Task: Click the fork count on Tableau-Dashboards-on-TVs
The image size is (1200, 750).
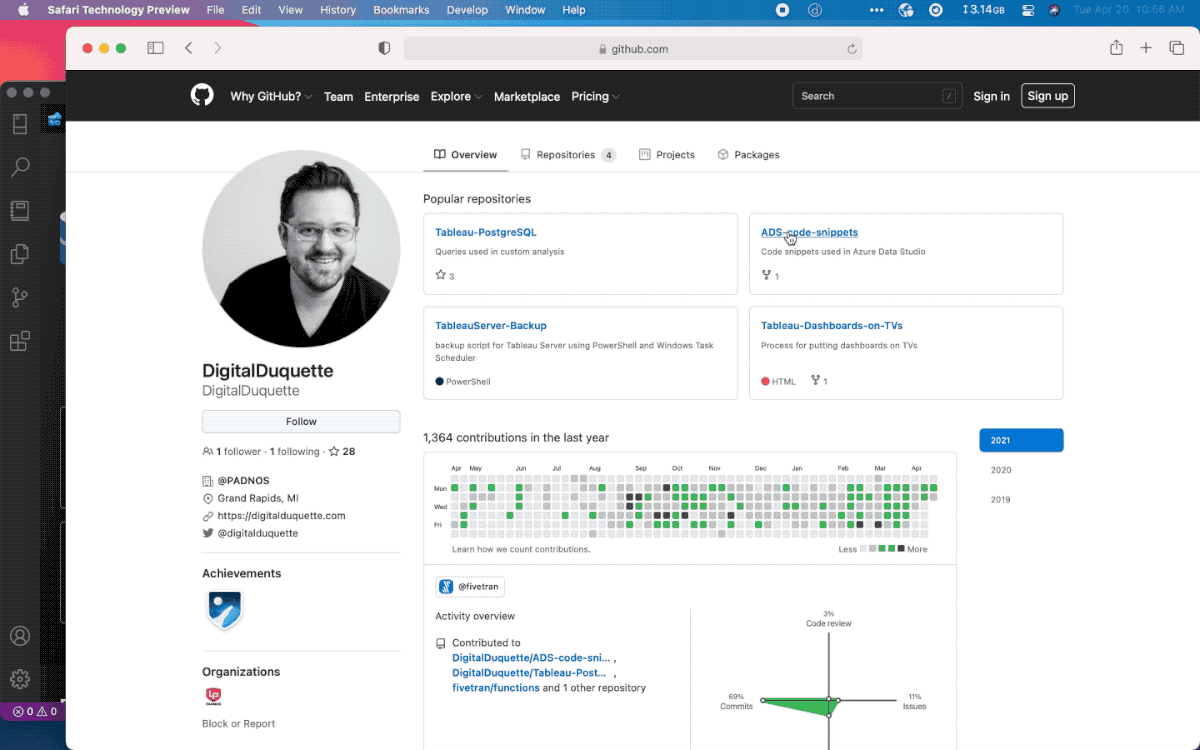Action: (x=819, y=381)
